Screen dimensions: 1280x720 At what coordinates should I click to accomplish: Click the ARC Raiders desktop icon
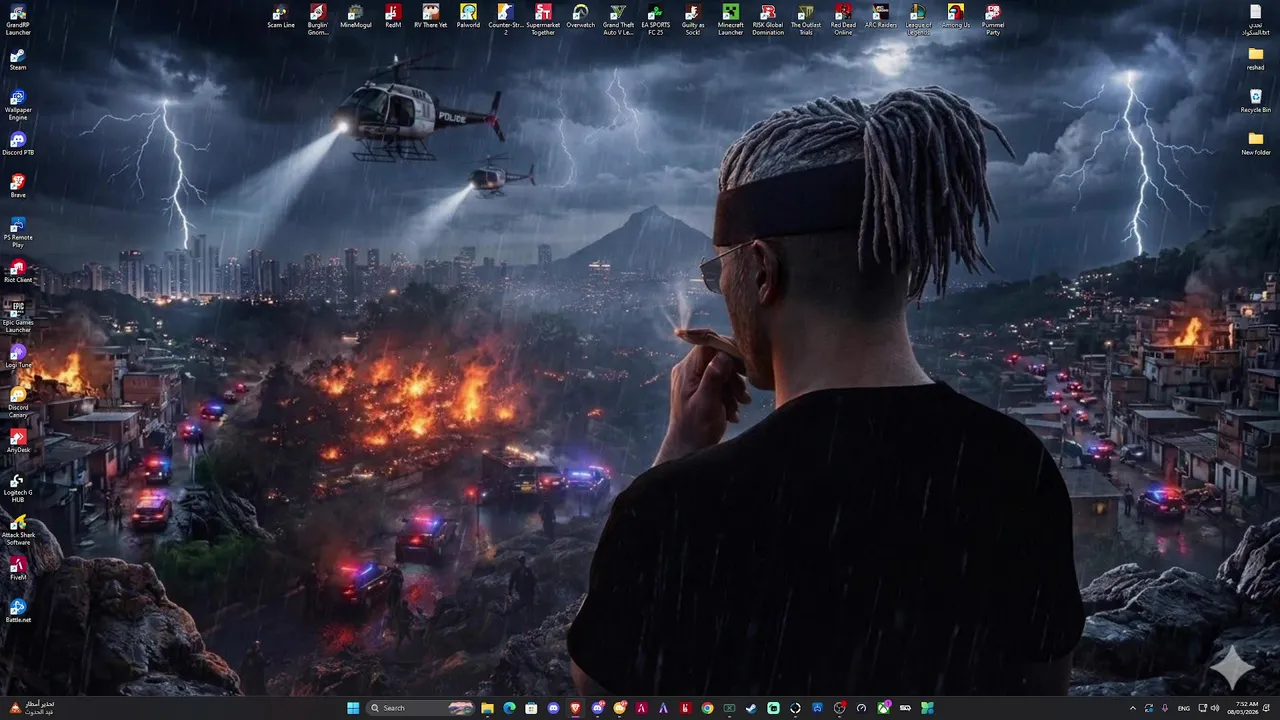click(881, 16)
